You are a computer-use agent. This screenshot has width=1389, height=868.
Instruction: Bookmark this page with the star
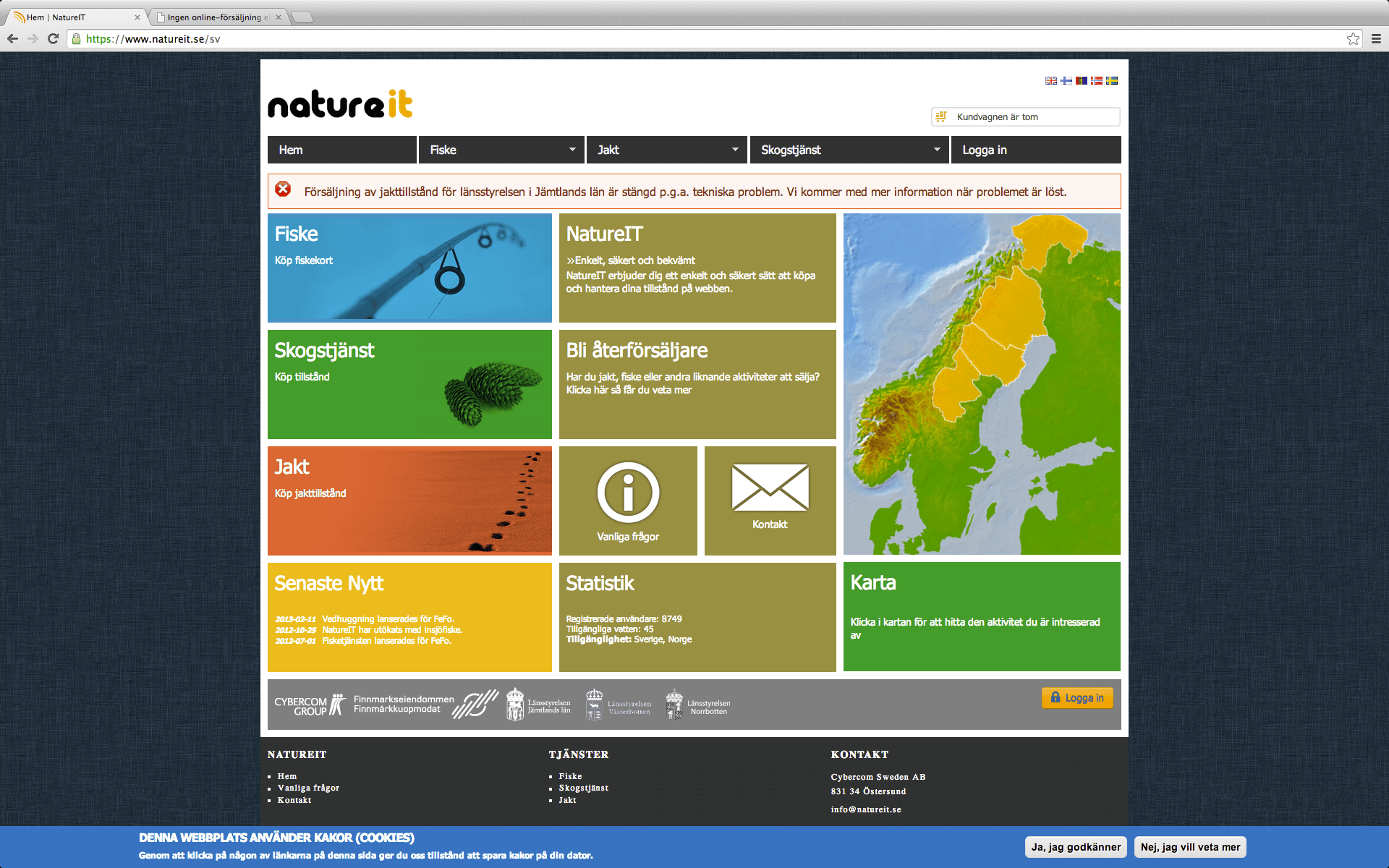pyautogui.click(x=1353, y=38)
